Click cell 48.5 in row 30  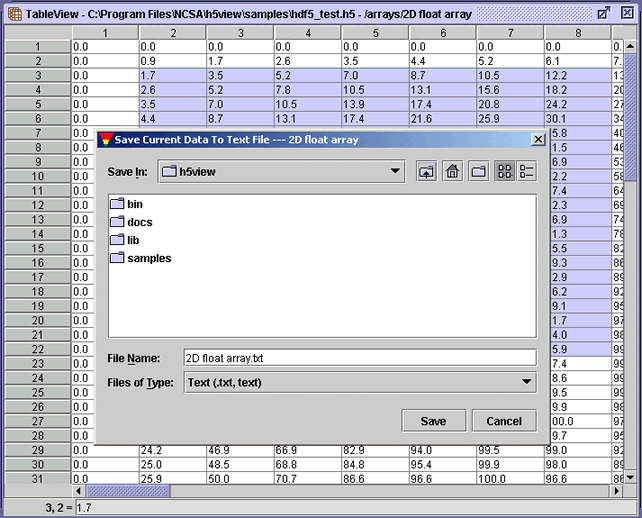[x=240, y=464]
